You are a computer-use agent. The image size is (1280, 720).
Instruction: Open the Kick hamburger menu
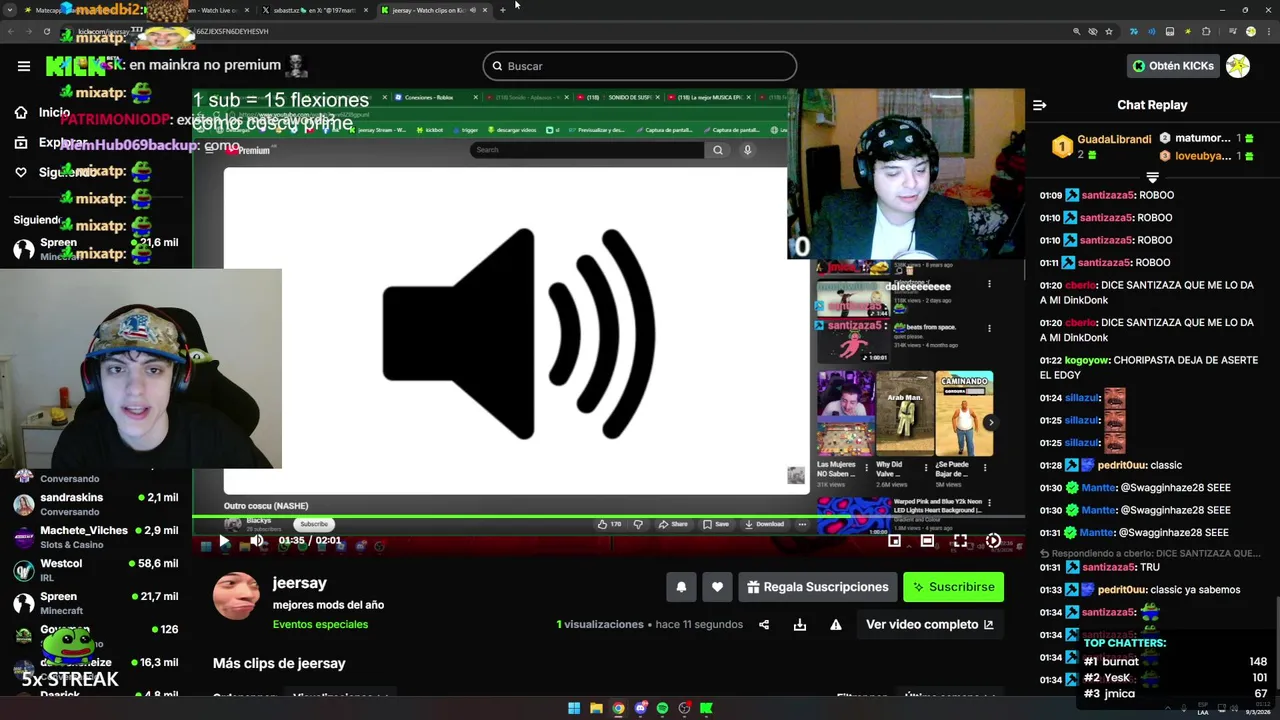(24, 66)
